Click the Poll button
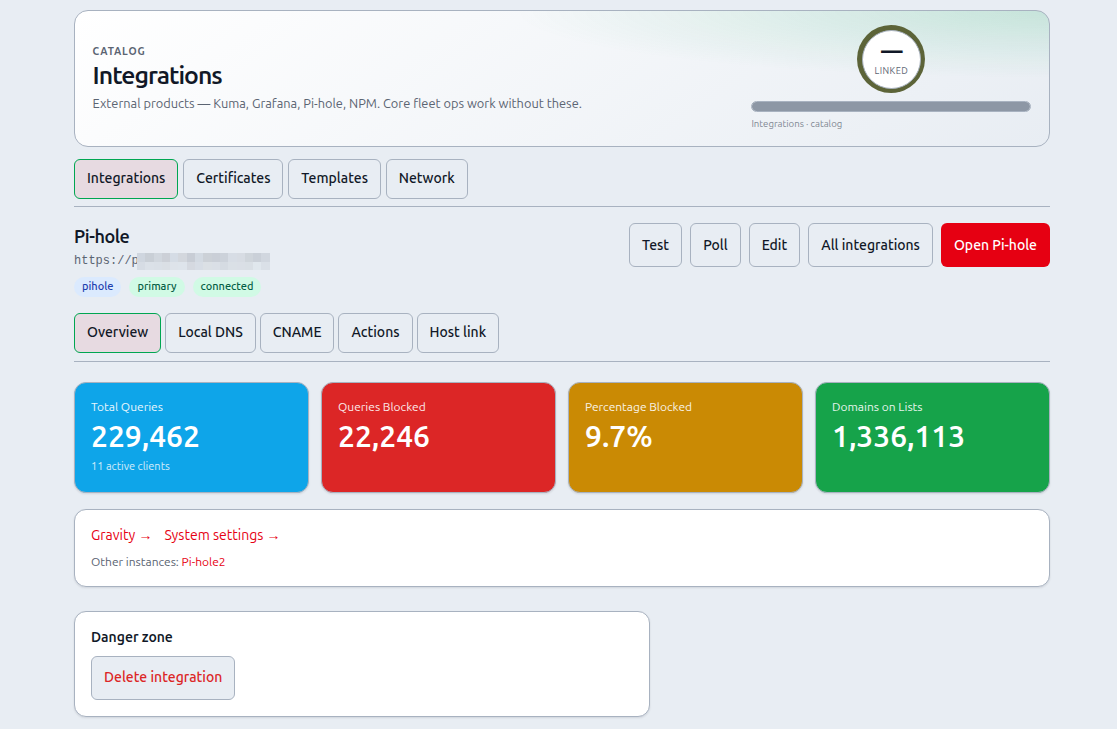 (715, 245)
